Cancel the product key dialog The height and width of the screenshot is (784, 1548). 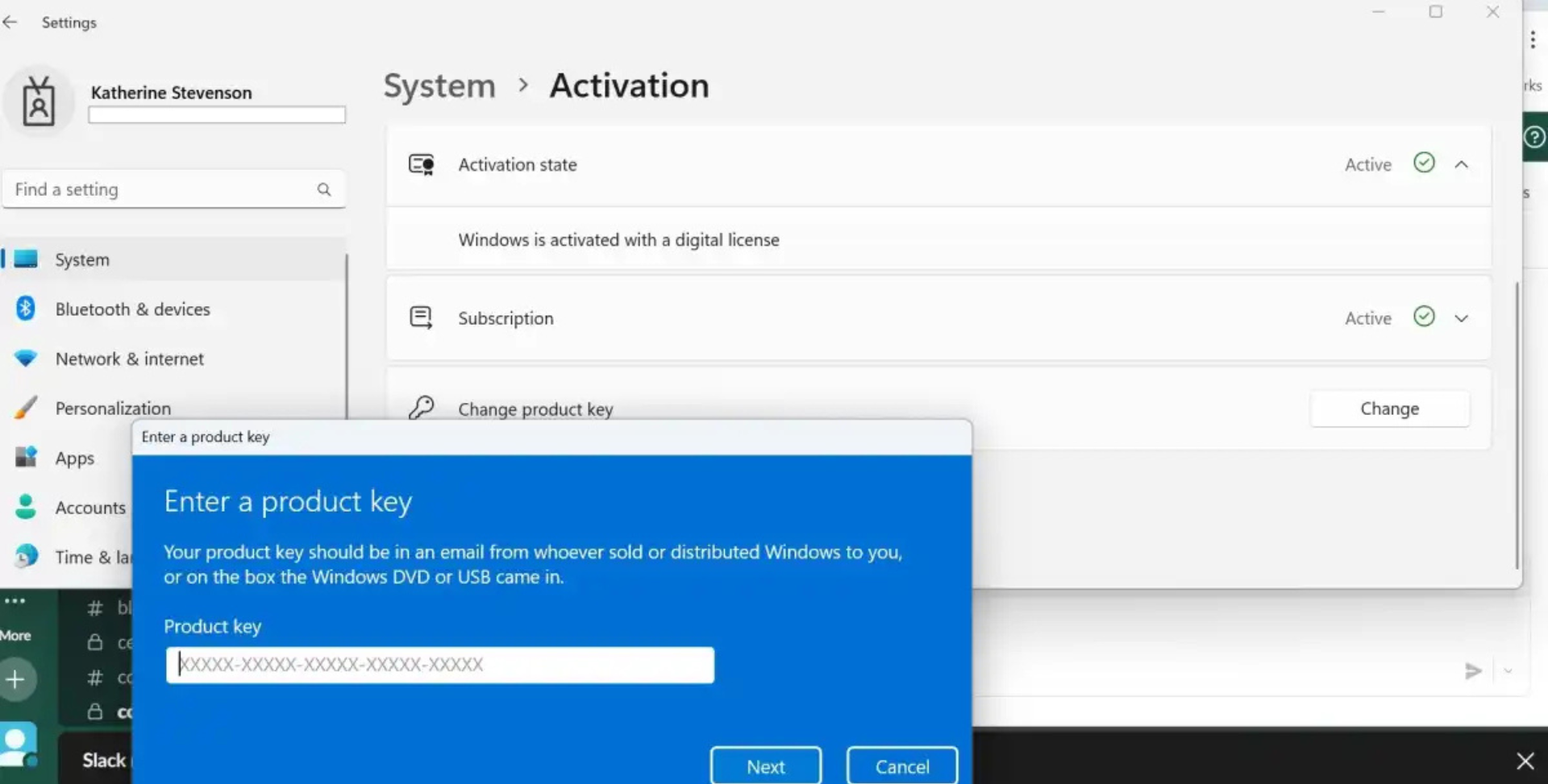tap(901, 766)
